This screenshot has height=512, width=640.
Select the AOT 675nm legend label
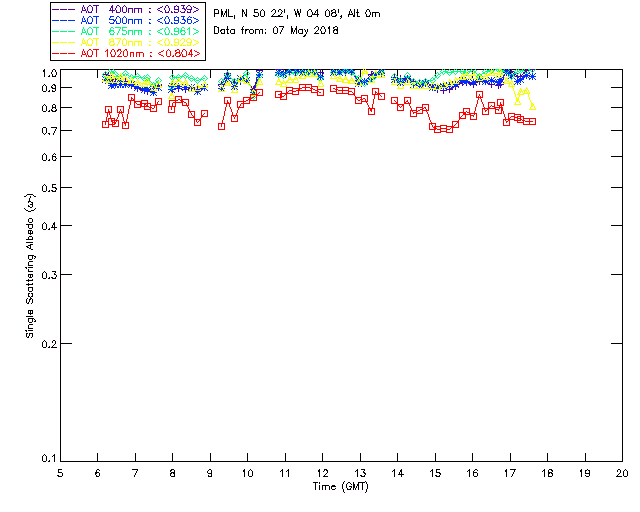[140, 31]
